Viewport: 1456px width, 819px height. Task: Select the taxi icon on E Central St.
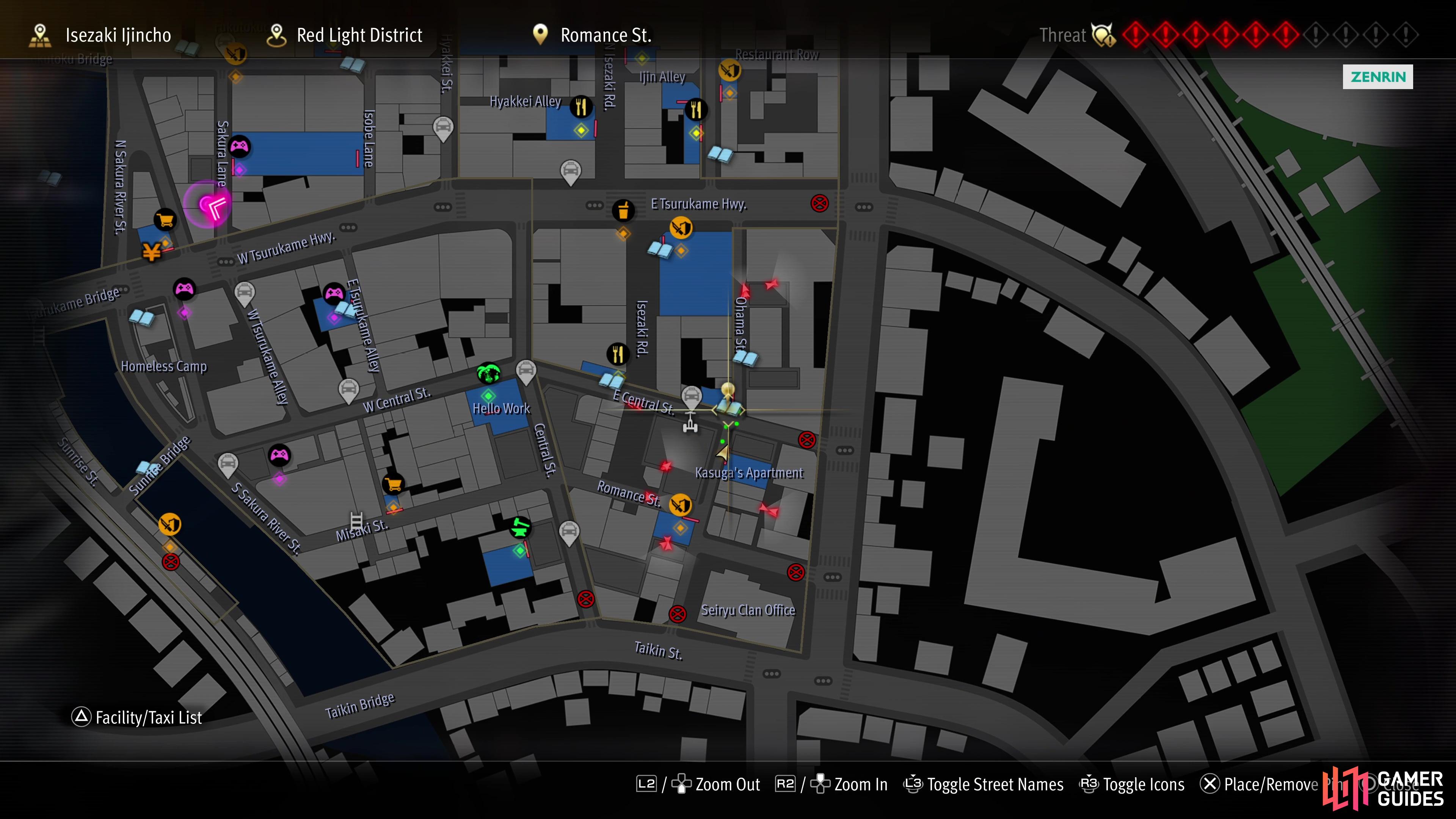tap(692, 398)
